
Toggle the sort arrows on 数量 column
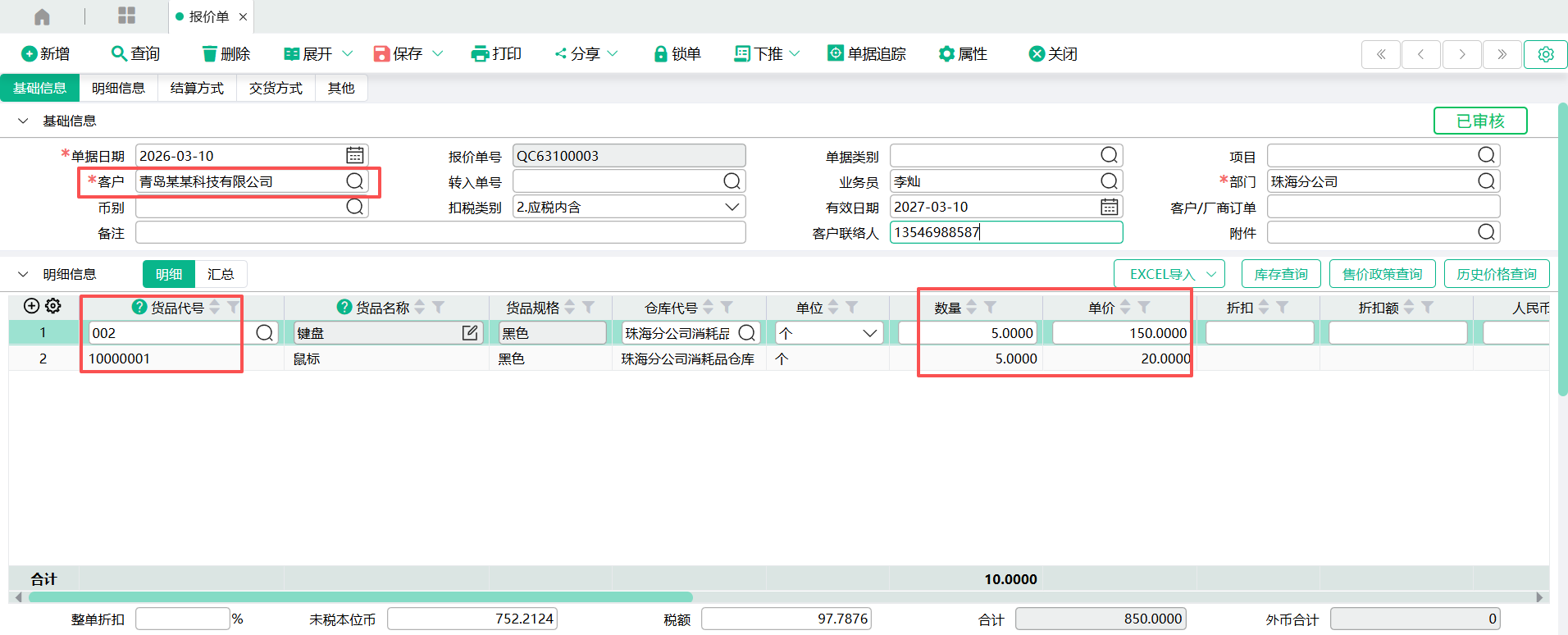click(972, 307)
